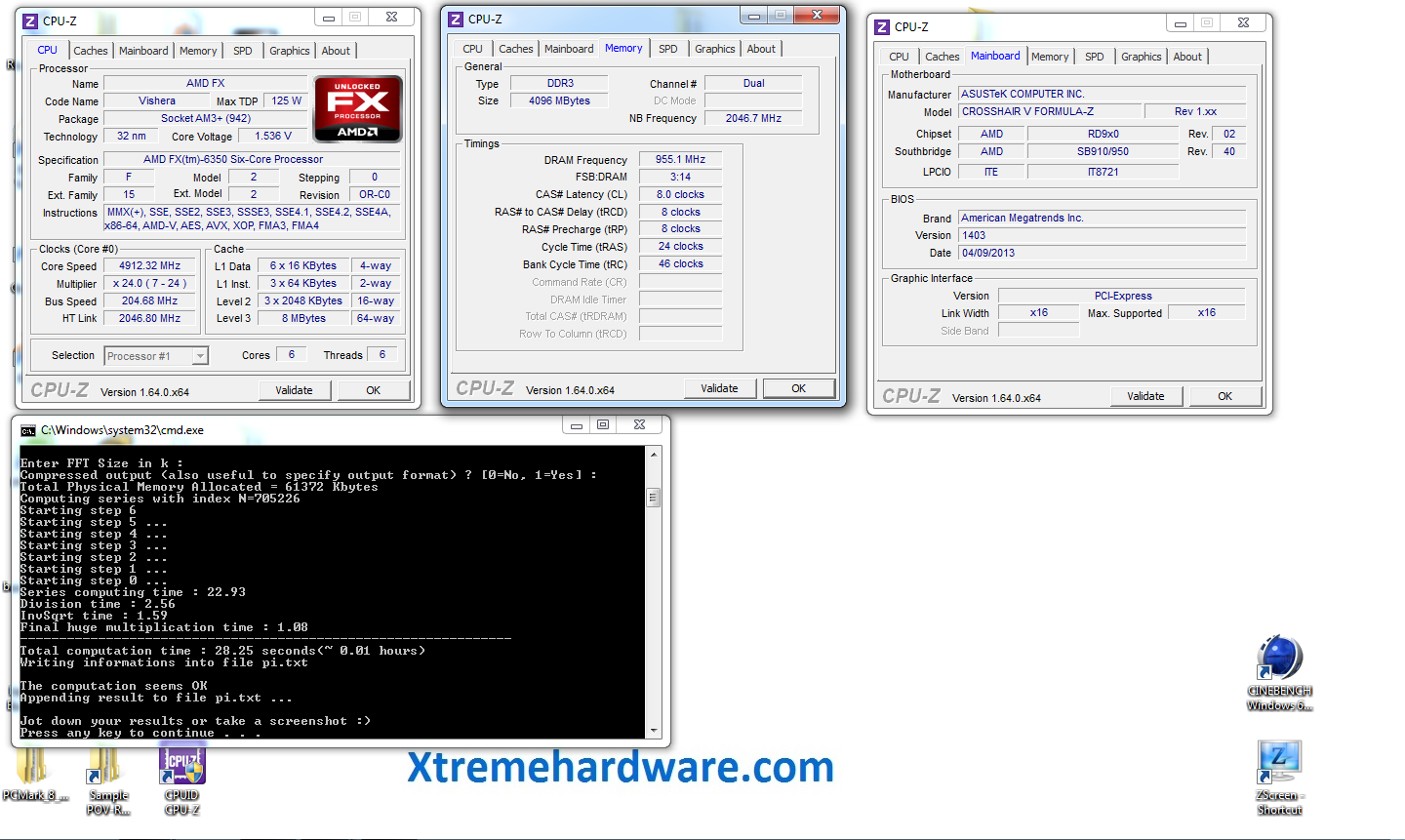The width and height of the screenshot is (1405, 840).
Task: Select Caches tab in the Mainboard window
Action: (943, 57)
